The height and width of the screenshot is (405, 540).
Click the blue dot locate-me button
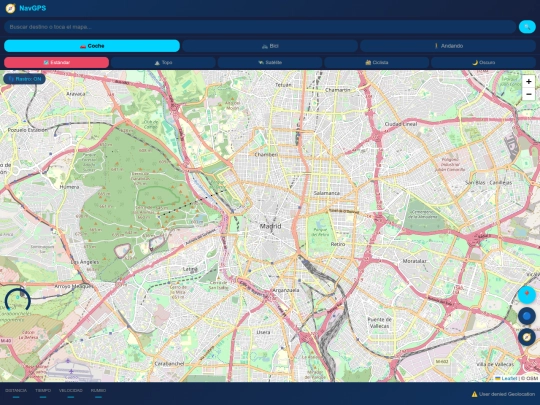527,316
